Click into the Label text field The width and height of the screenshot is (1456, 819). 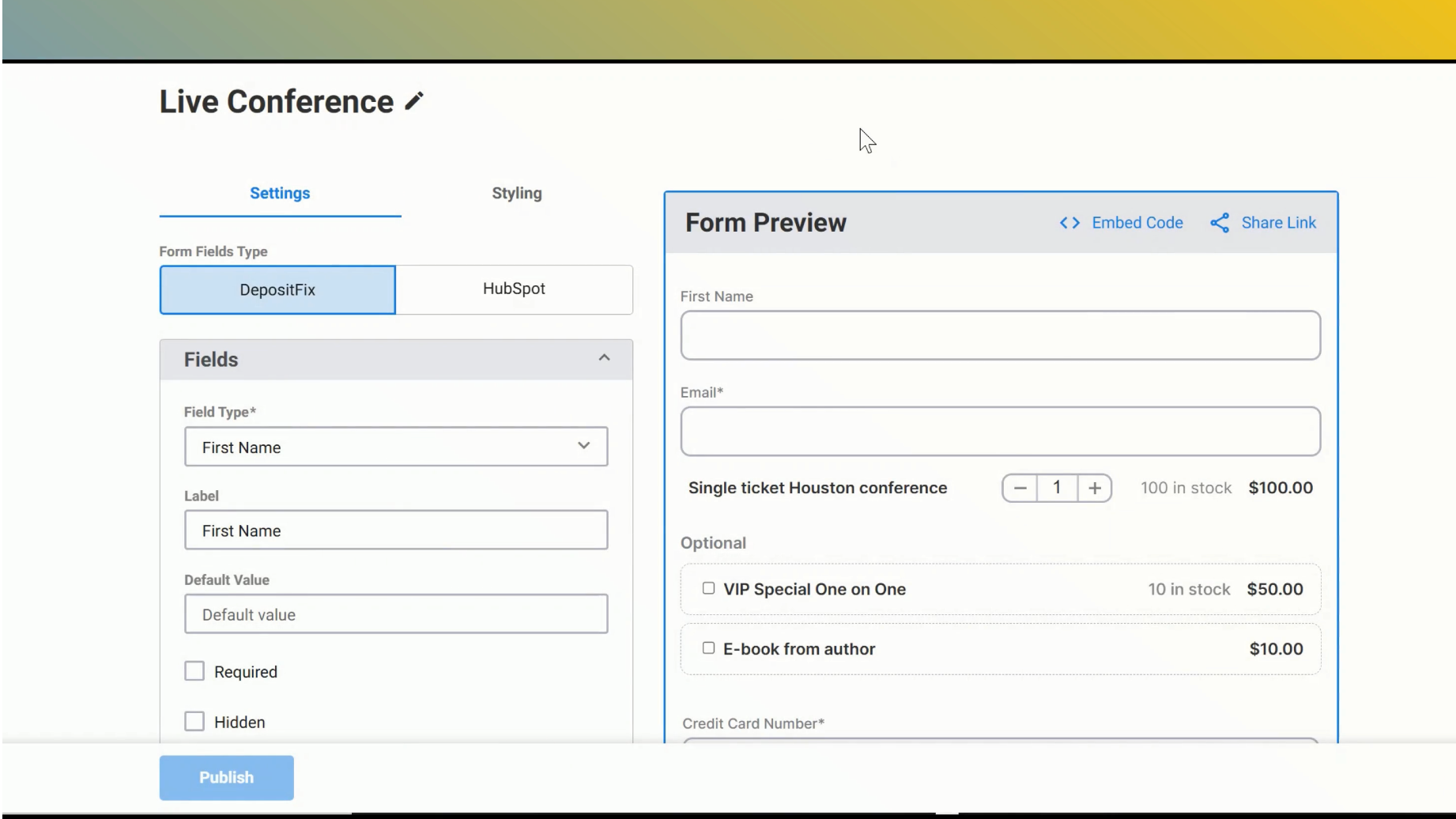pos(395,530)
